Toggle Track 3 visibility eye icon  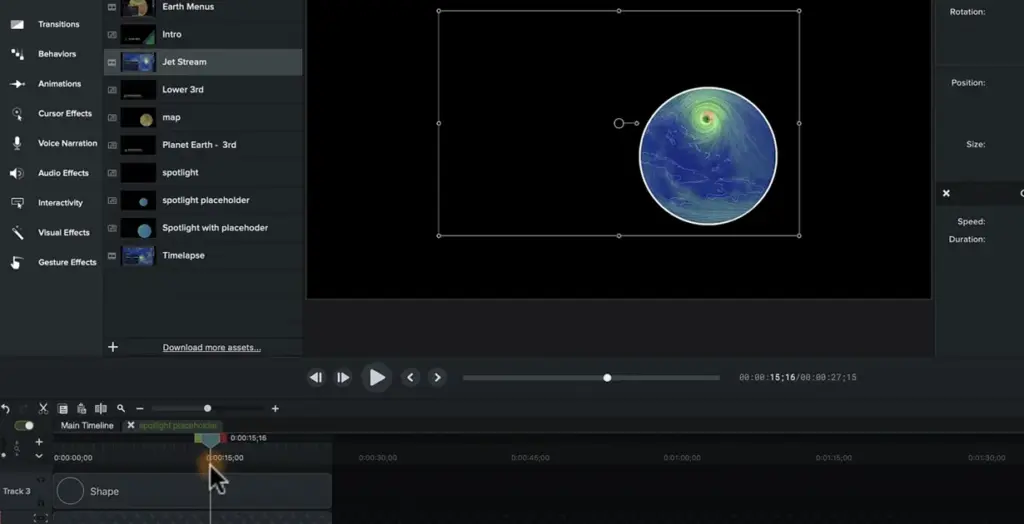point(41,481)
